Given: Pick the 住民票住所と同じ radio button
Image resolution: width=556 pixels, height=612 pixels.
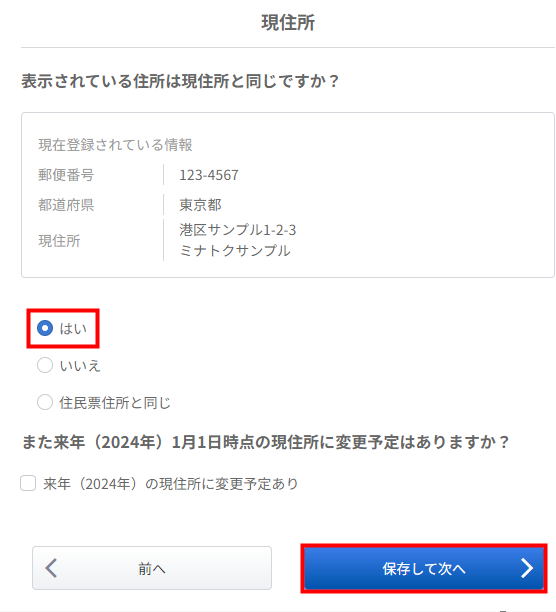Looking at the screenshot, I should pyautogui.click(x=45, y=402).
